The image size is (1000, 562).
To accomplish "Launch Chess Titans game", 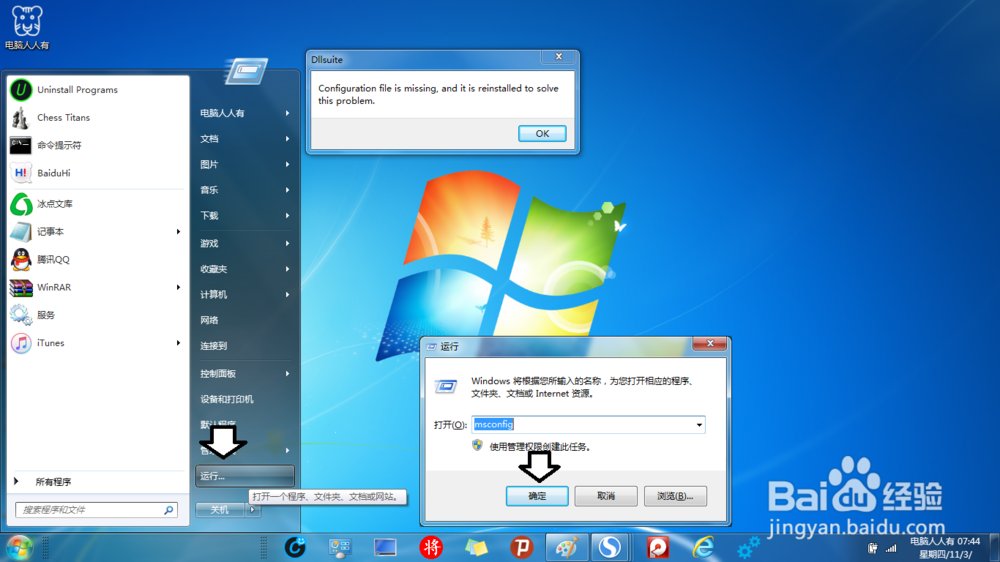I will 98,117.
